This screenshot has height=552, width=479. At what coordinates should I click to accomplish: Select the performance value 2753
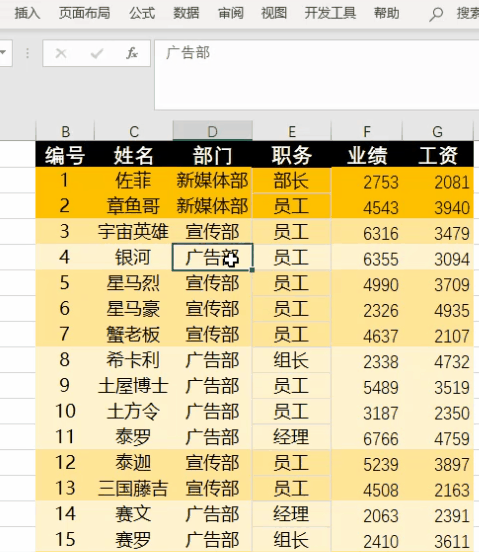point(367,181)
